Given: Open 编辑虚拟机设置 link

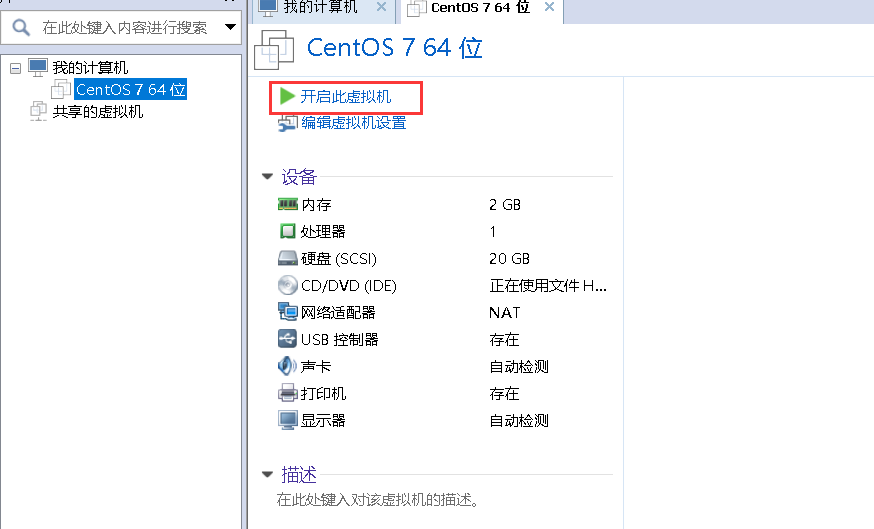Looking at the screenshot, I should click(353, 123).
